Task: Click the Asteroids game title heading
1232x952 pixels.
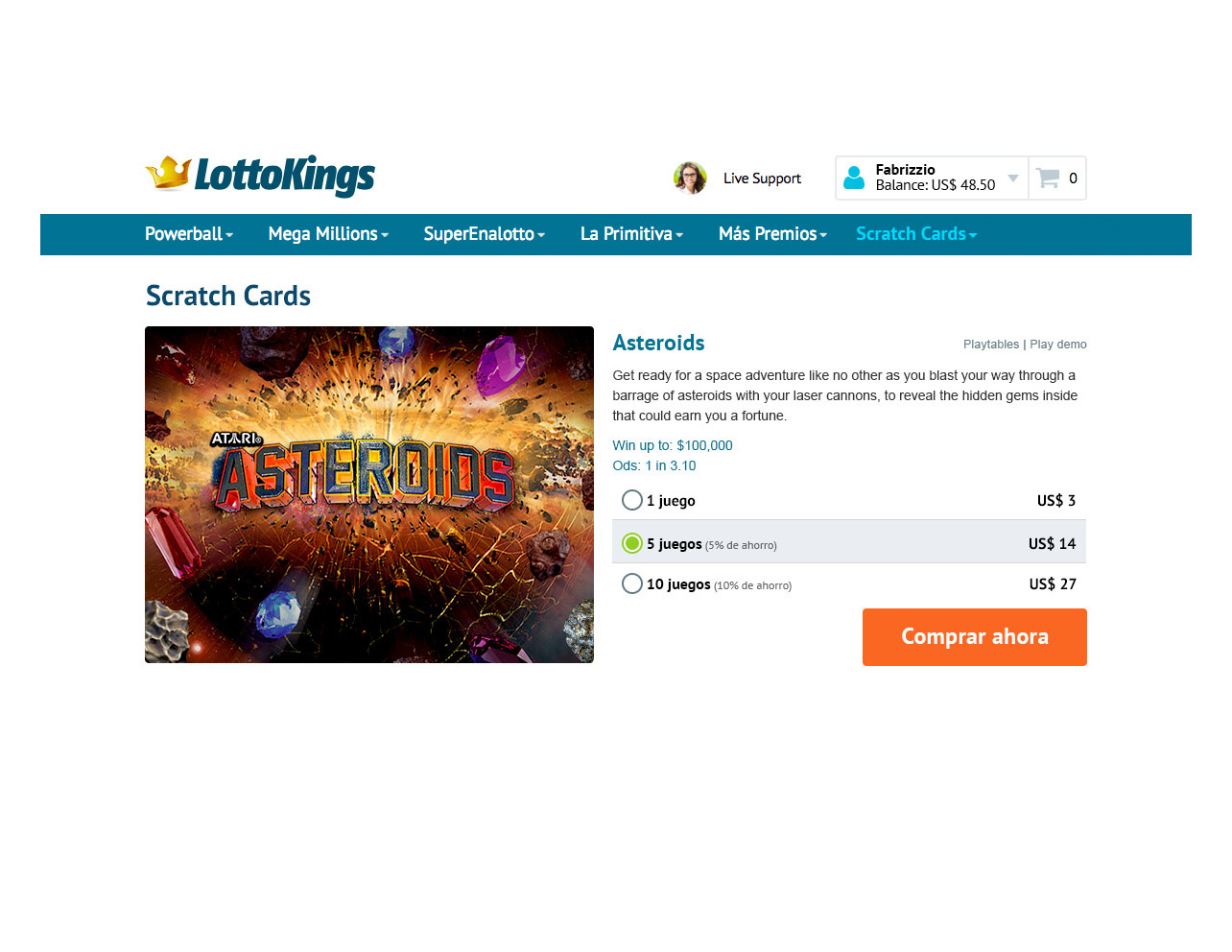Action: click(659, 343)
